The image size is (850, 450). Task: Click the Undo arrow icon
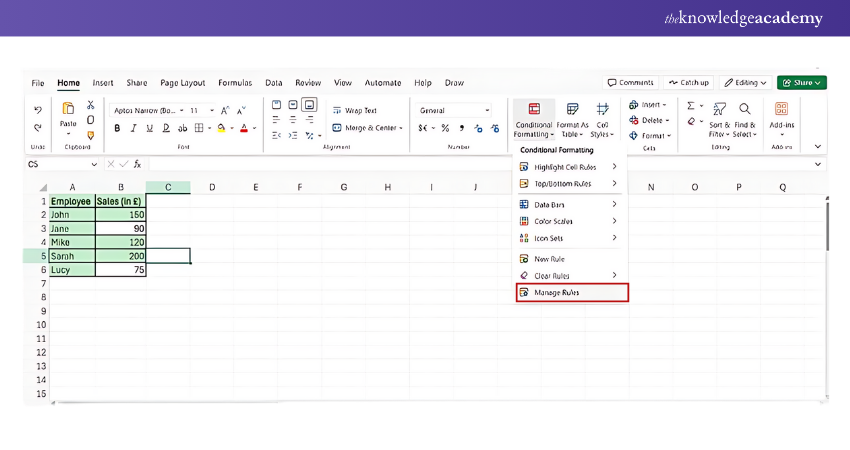[38, 110]
